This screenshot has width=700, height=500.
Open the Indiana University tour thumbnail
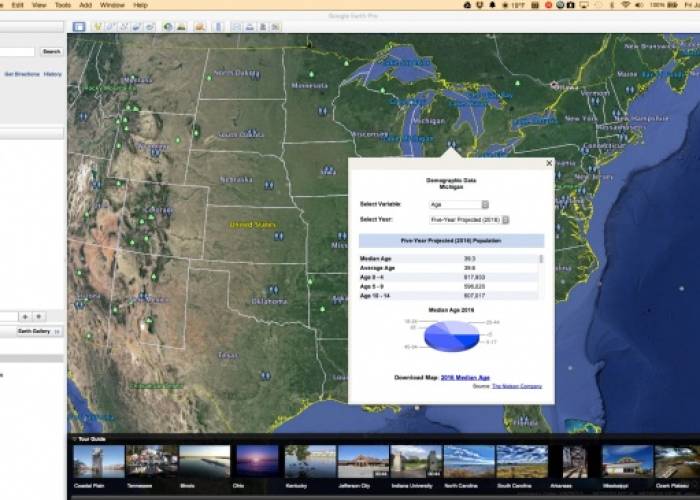coord(416,462)
